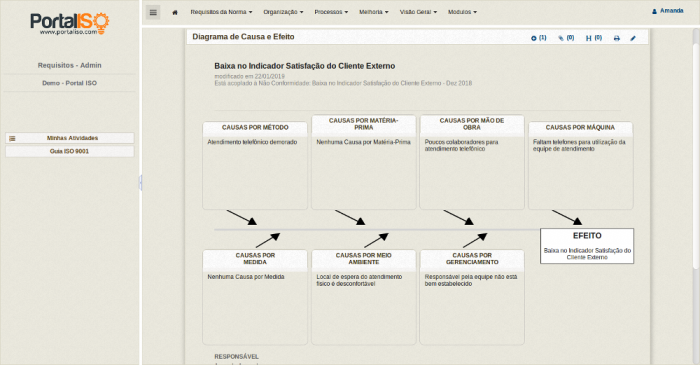Viewport: 700px width, 365px height.
Task: Click 'Nenhuma Causa por Medida' text
Action: point(246,277)
